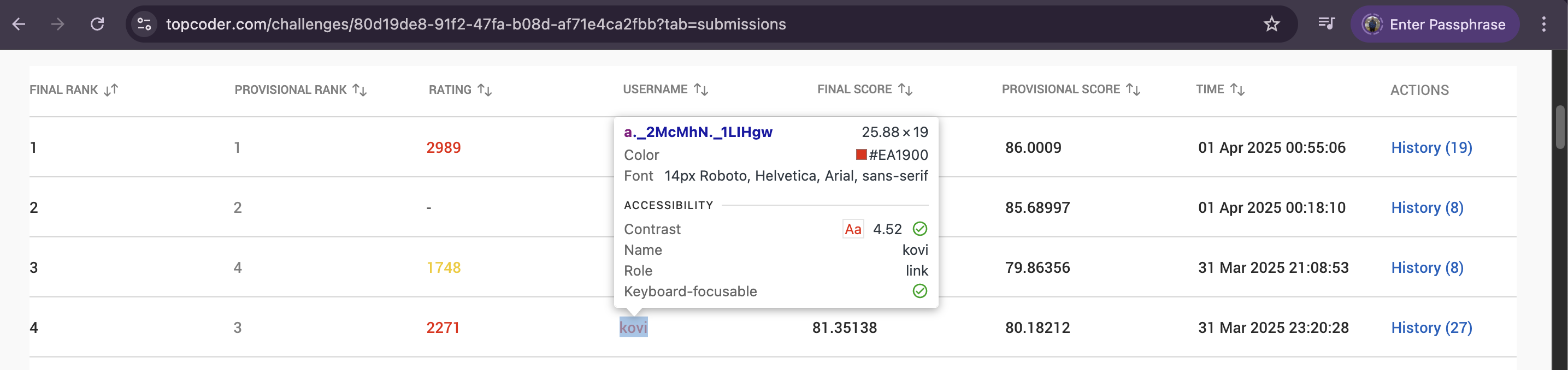Toggle sorting on Username column
Image resolution: width=1568 pixels, height=370 pixels.
tap(701, 90)
